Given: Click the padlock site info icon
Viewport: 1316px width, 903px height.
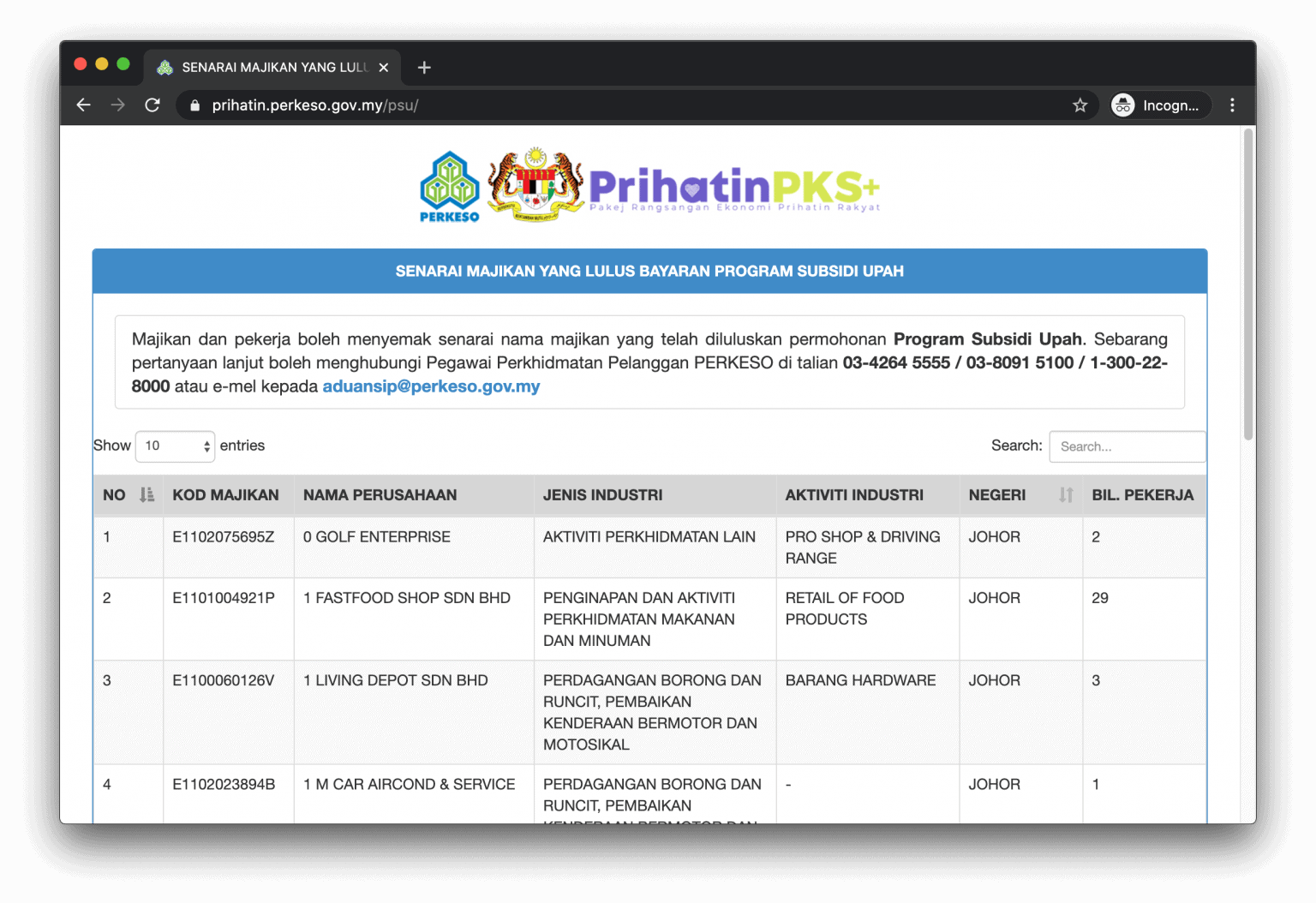Looking at the screenshot, I should click(194, 105).
